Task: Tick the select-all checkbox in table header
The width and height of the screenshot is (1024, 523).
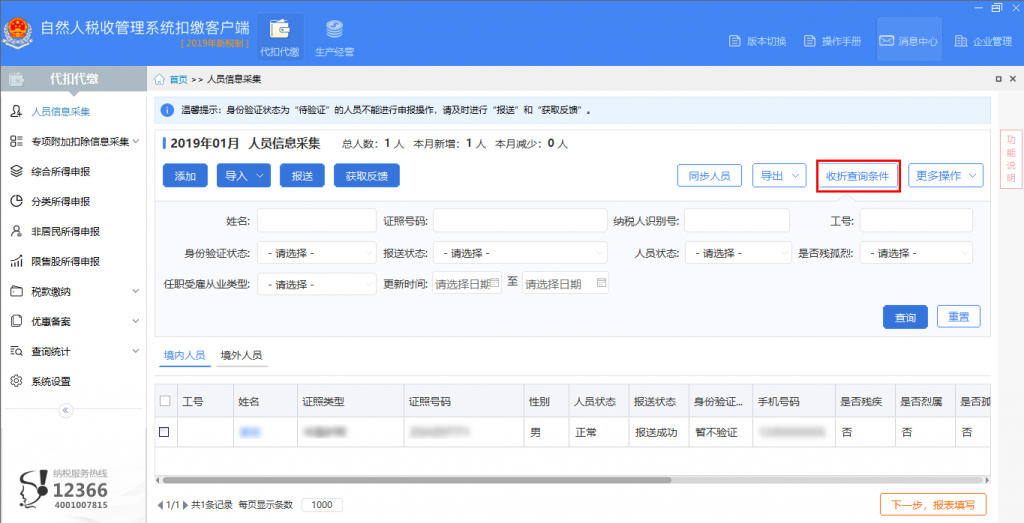Action: [x=165, y=401]
